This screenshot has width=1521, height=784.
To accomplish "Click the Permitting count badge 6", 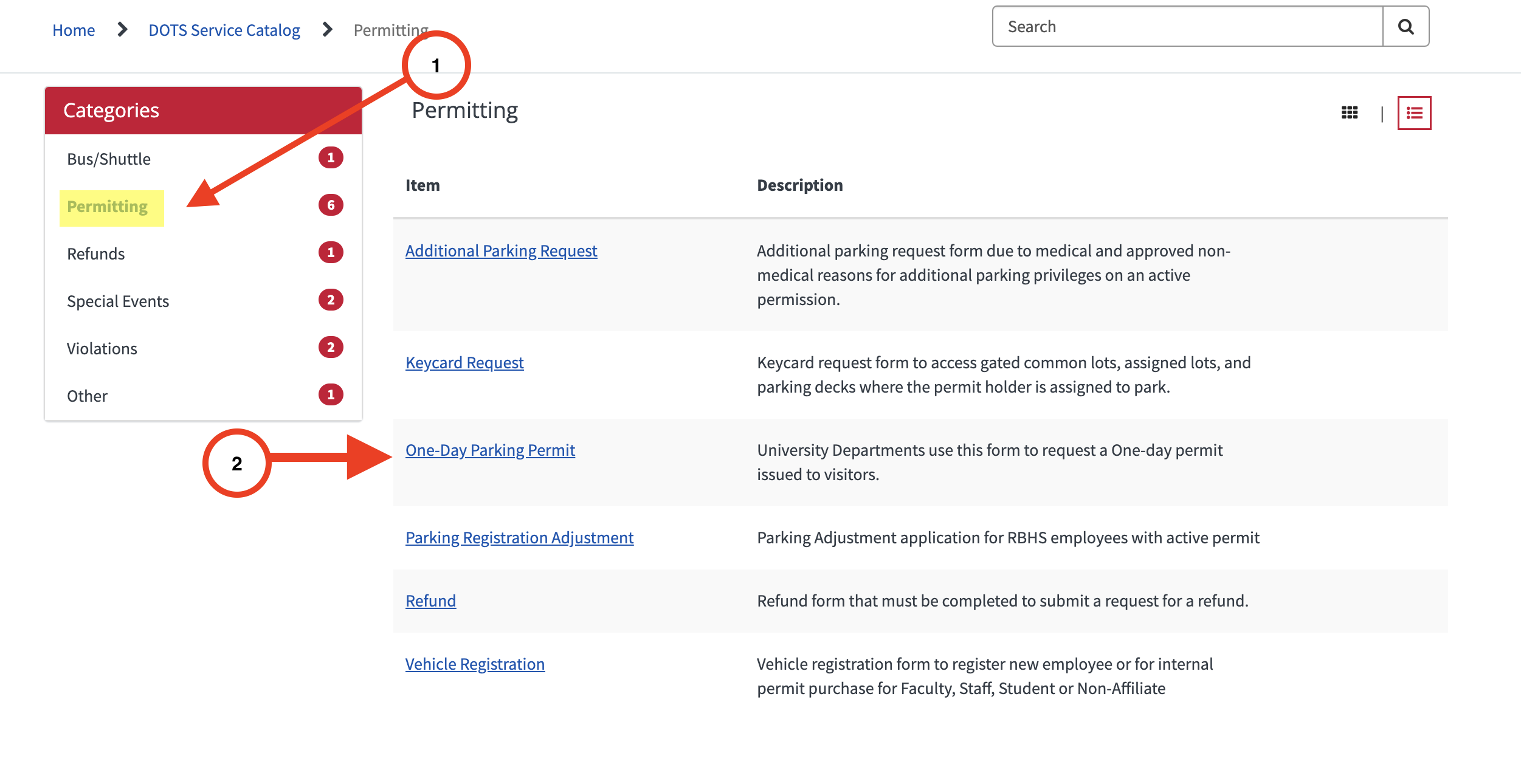I will (331, 205).
